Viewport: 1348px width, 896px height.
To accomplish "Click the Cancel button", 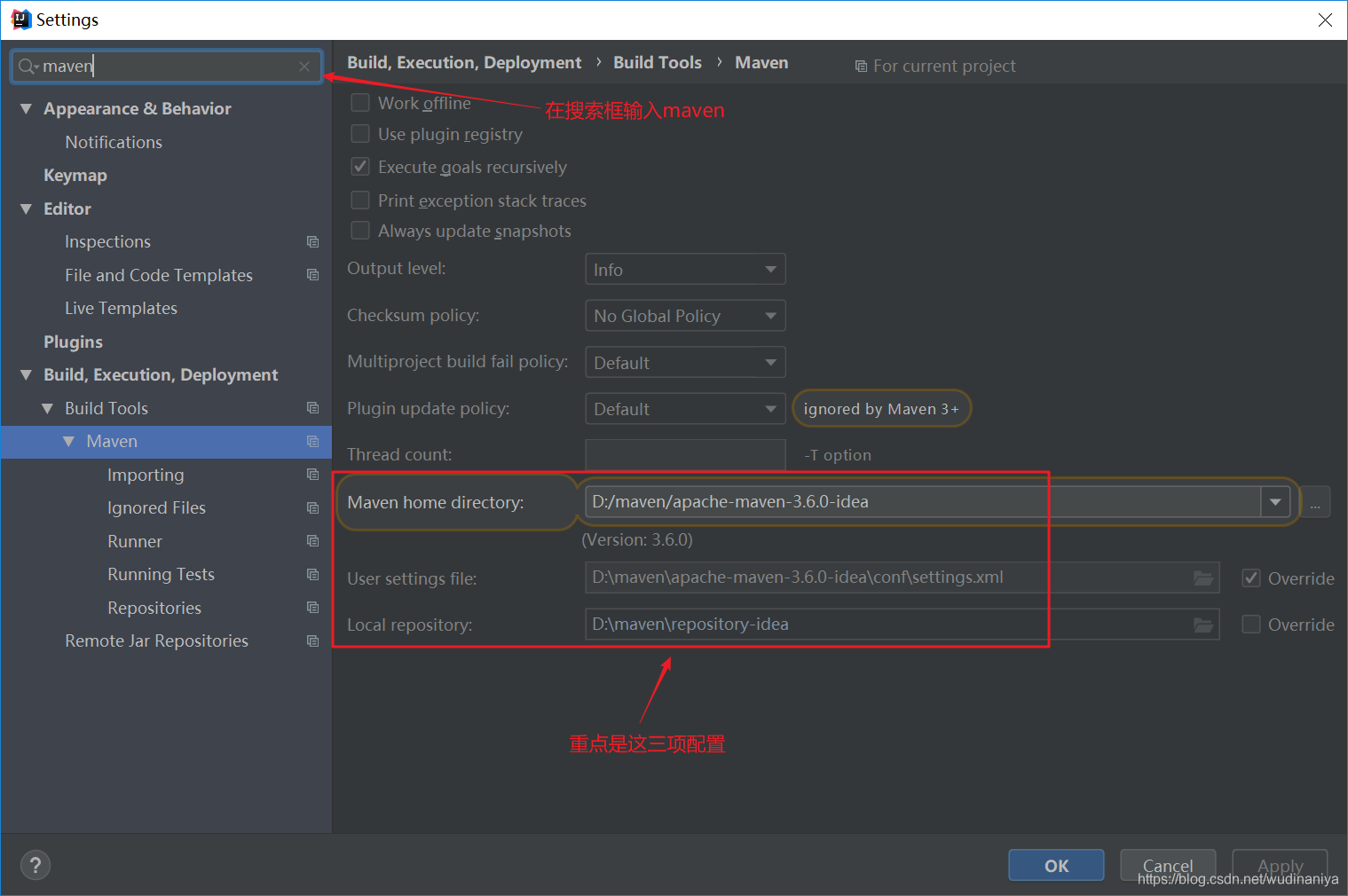I will click(x=1168, y=866).
